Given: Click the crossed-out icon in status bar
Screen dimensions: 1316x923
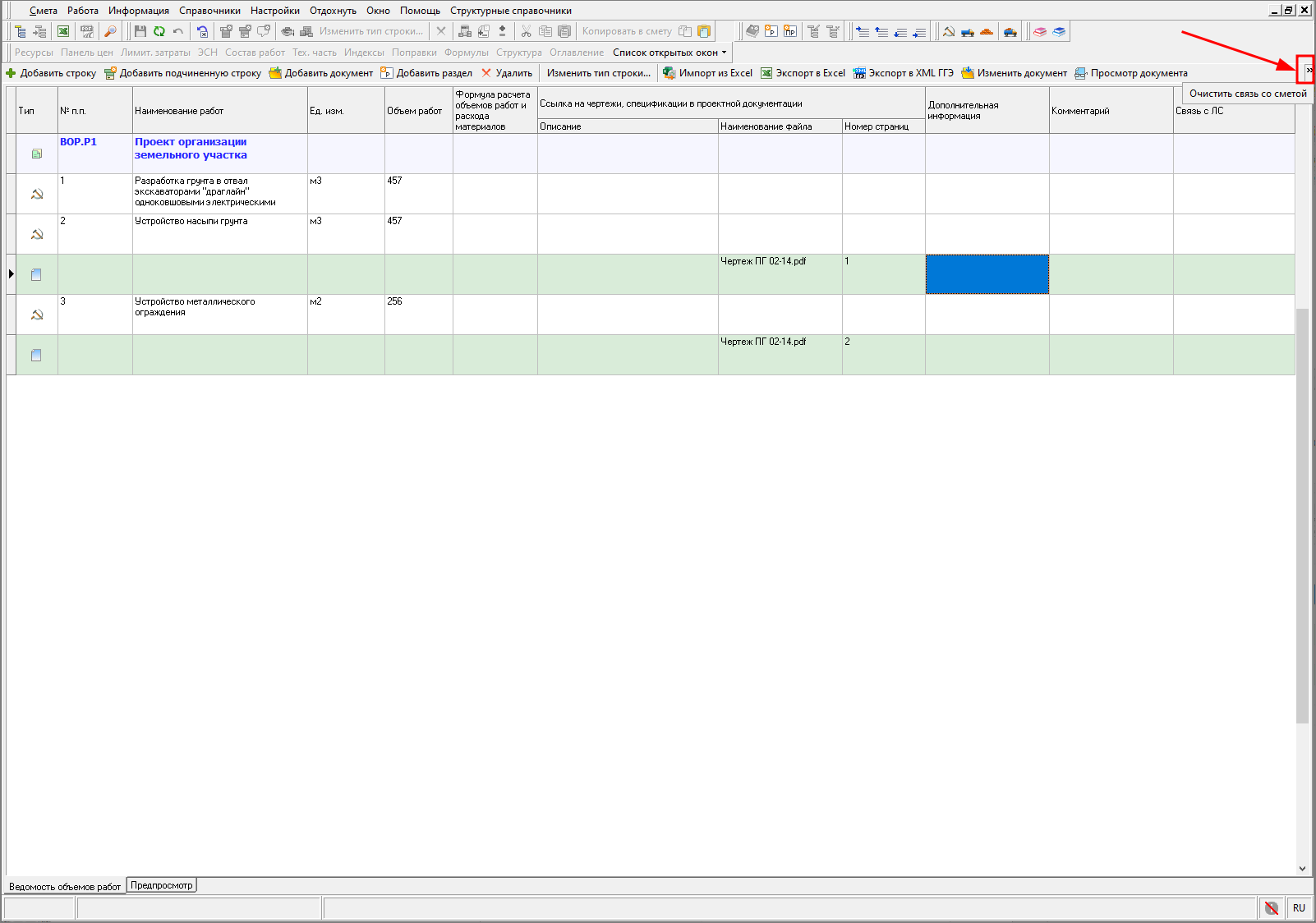Looking at the screenshot, I should 1271,907.
